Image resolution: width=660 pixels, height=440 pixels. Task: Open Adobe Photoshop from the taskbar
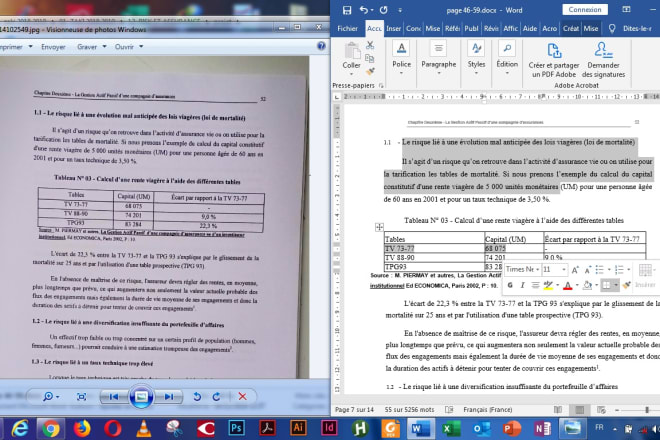(236, 429)
